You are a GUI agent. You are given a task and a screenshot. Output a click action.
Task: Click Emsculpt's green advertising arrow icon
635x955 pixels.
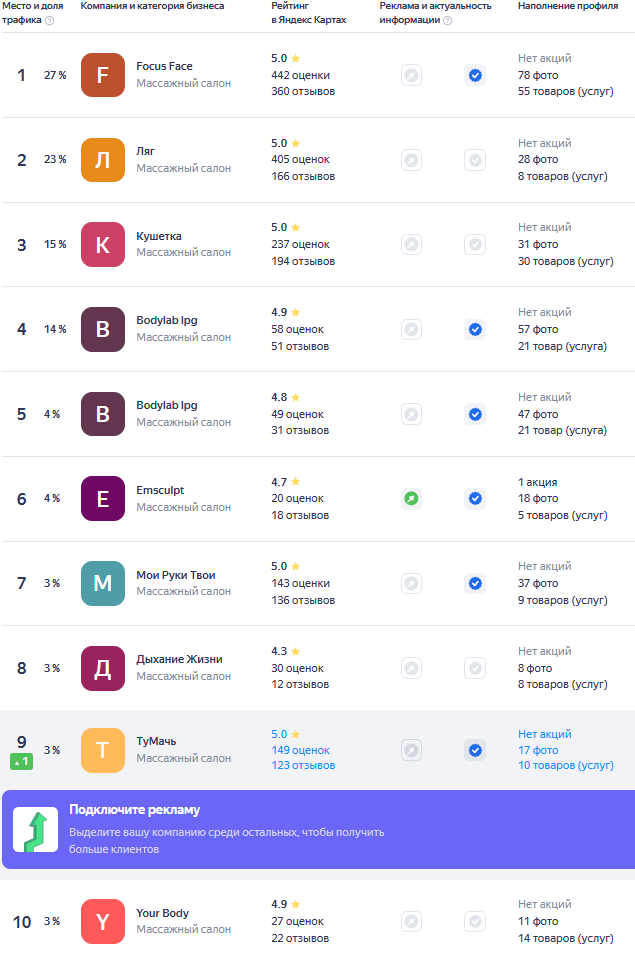(x=412, y=499)
